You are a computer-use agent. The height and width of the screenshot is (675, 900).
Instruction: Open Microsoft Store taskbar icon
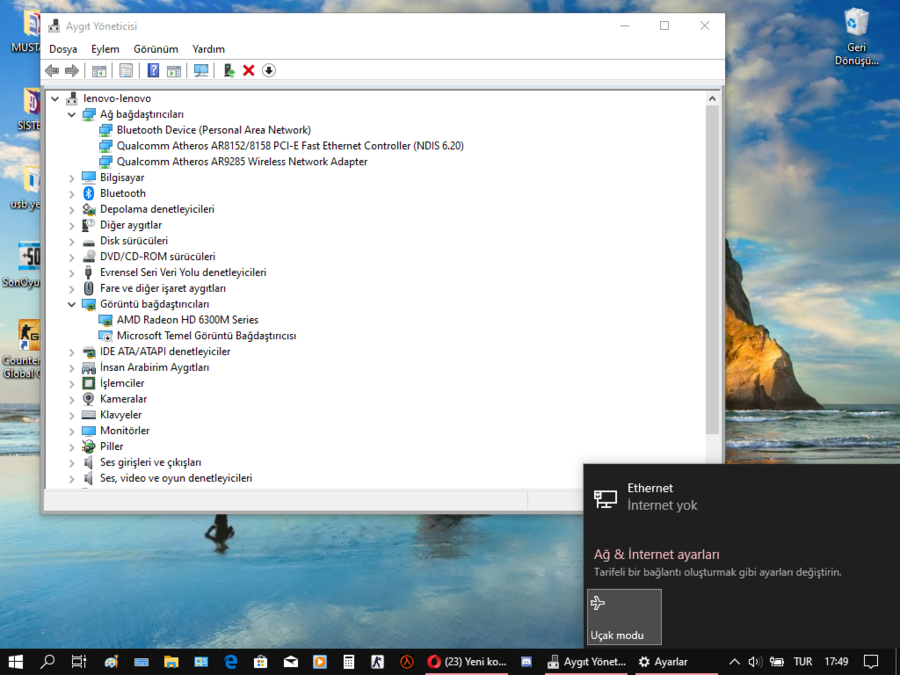pyautogui.click(x=261, y=662)
